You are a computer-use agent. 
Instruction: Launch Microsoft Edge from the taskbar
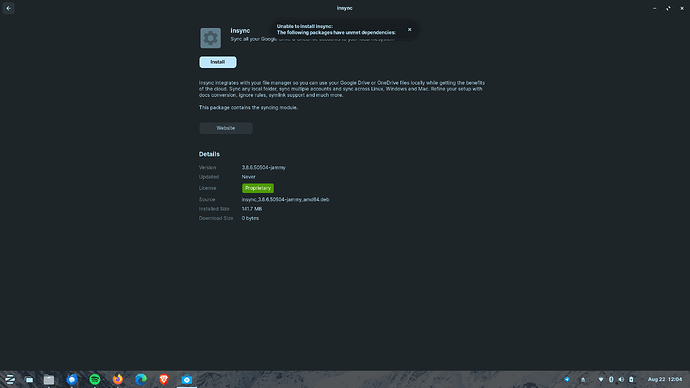141,379
